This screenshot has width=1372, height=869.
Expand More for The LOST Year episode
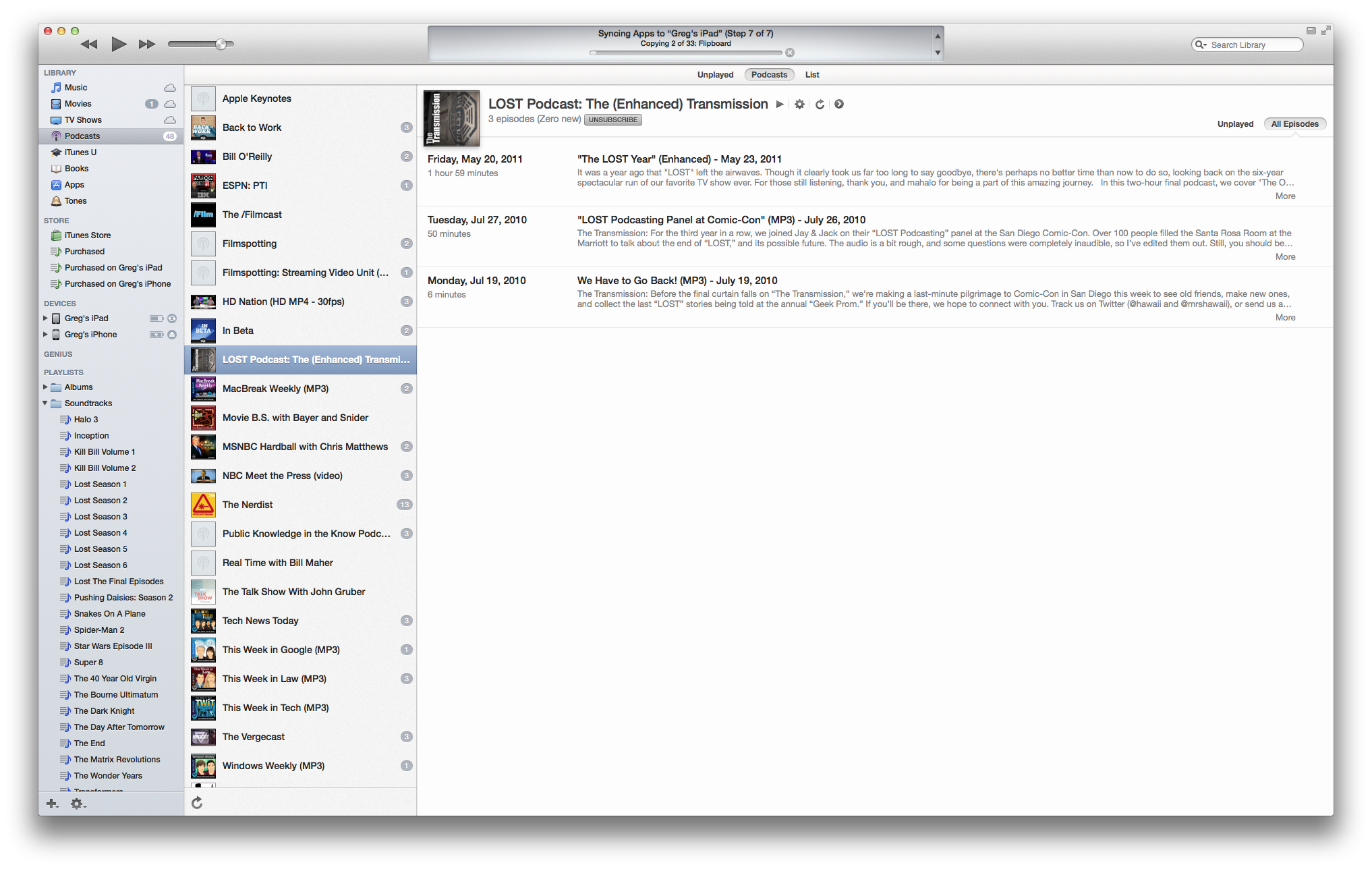click(1285, 196)
